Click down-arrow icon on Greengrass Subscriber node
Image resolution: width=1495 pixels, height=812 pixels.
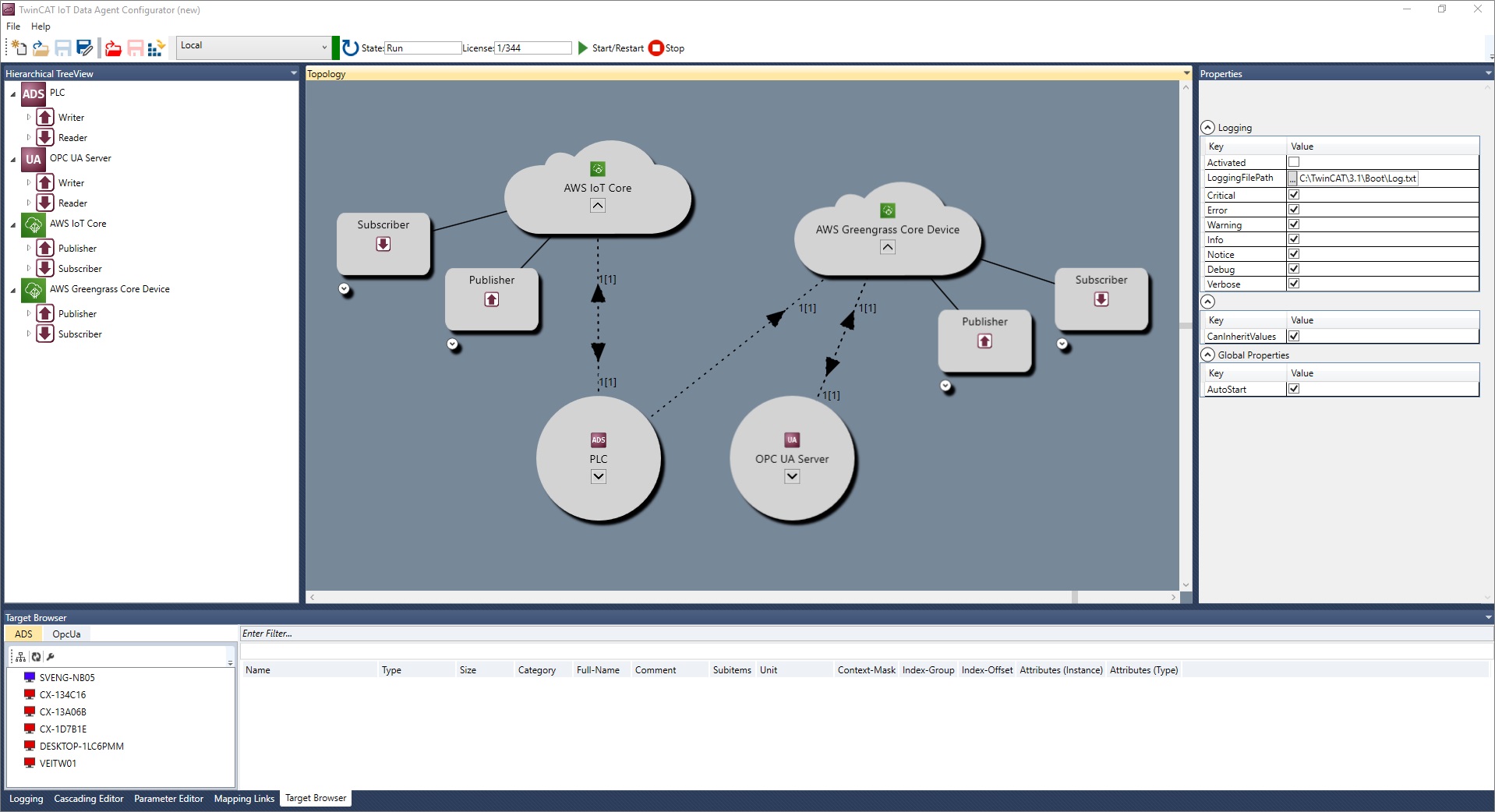(1101, 300)
